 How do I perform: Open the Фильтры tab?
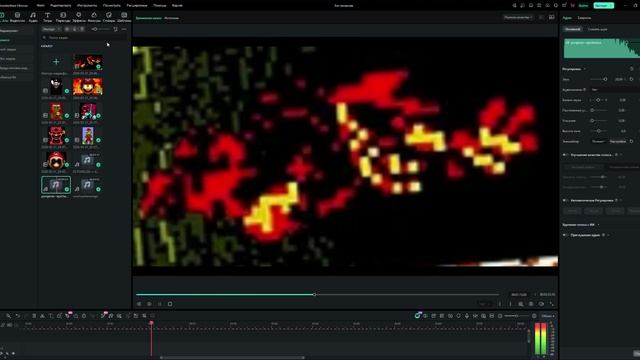click(x=94, y=17)
